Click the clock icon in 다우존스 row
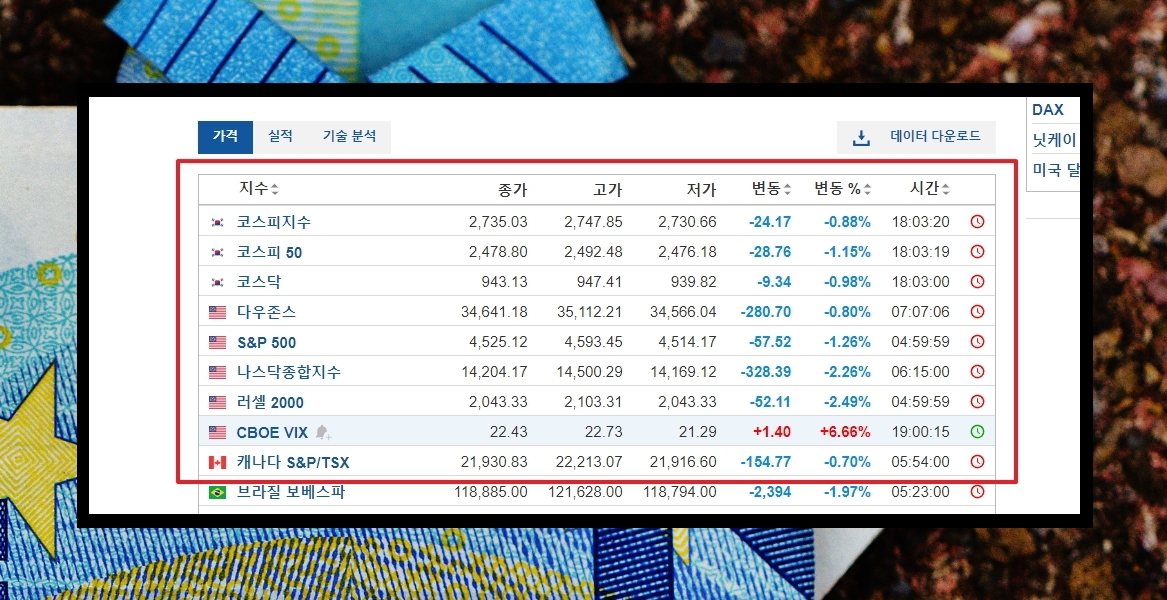Viewport: 1167px width, 600px height. (977, 312)
